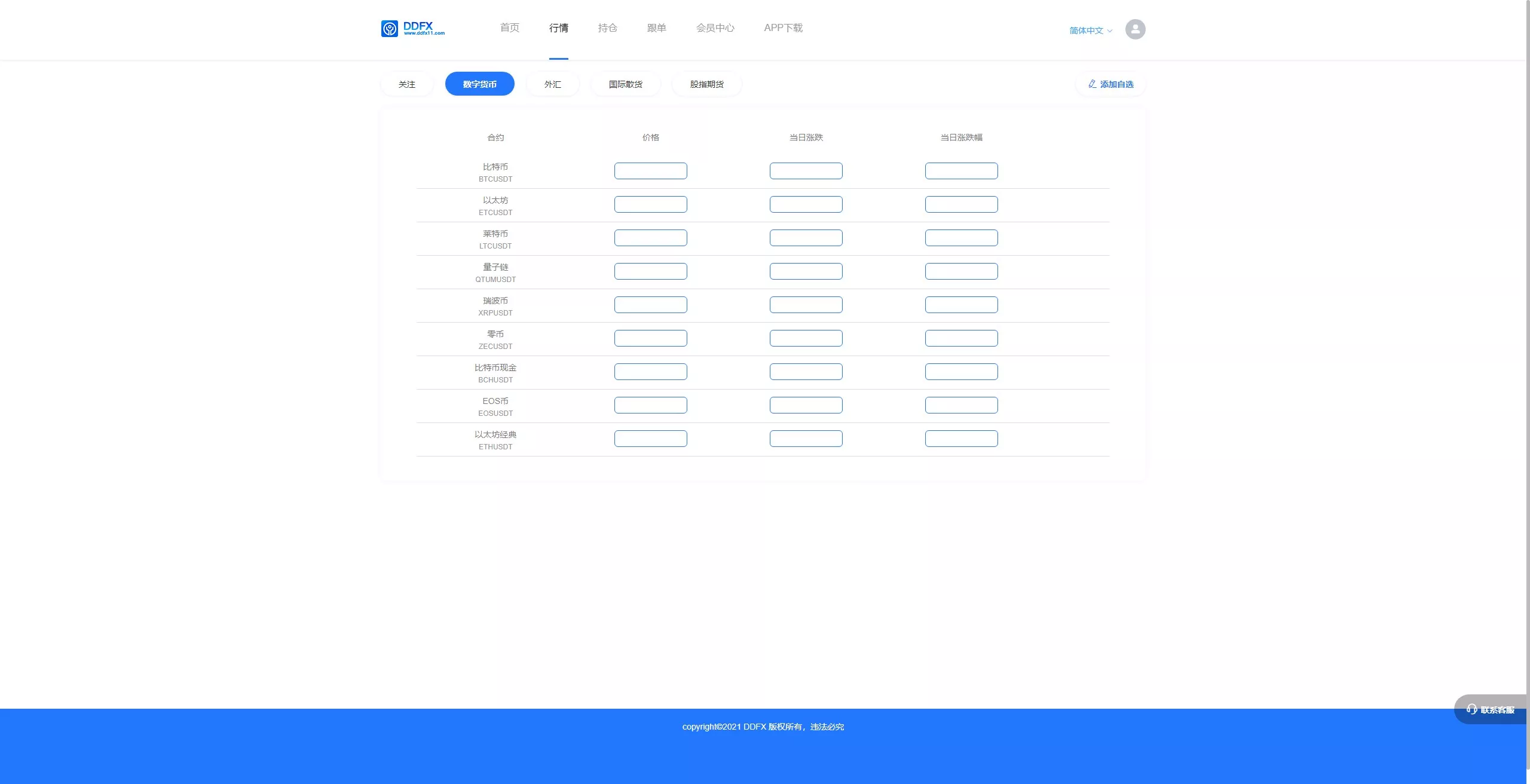
Task: Navigate to 会员中心
Action: pos(715,28)
